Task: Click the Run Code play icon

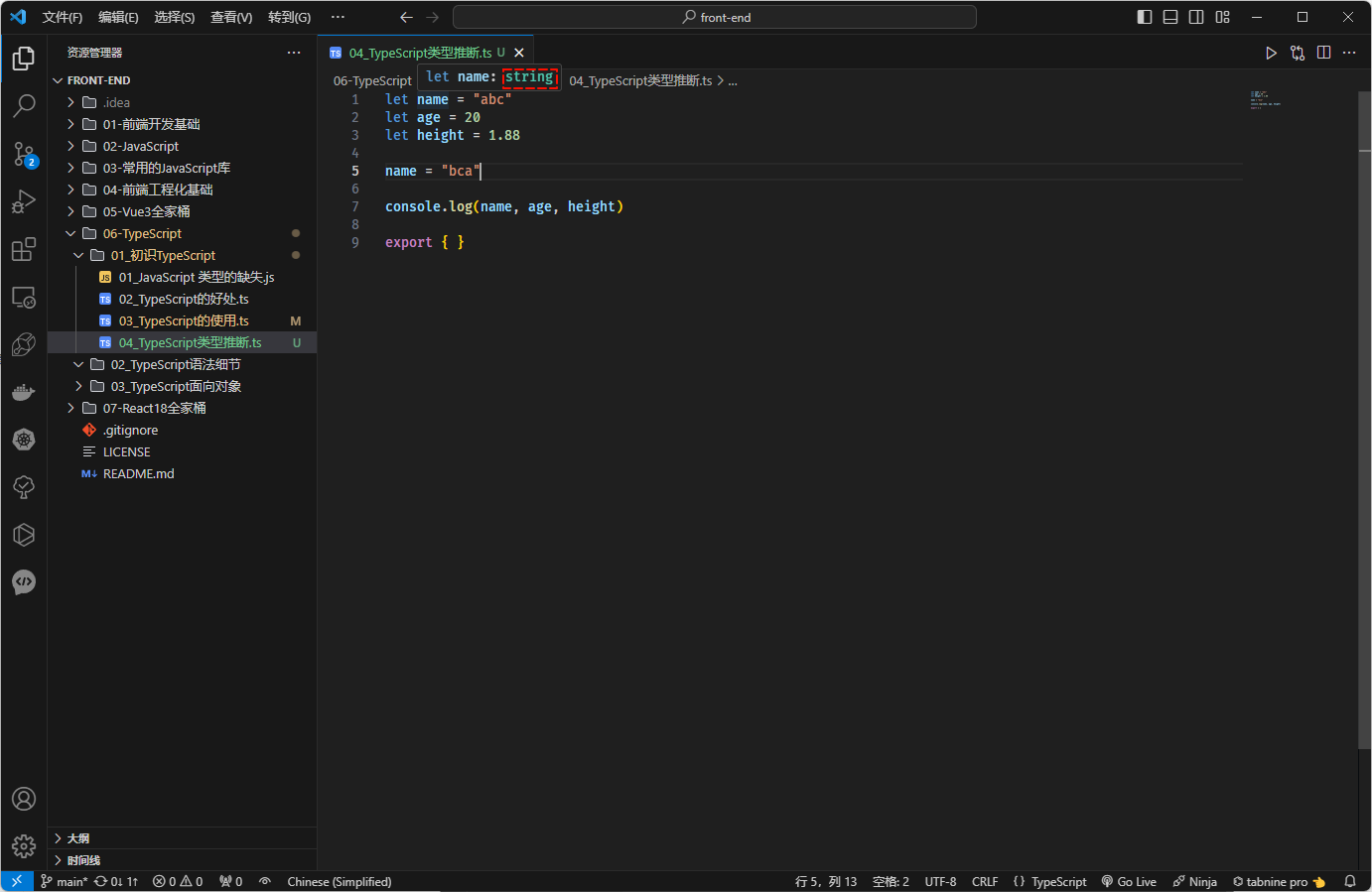Action: coord(1271,53)
